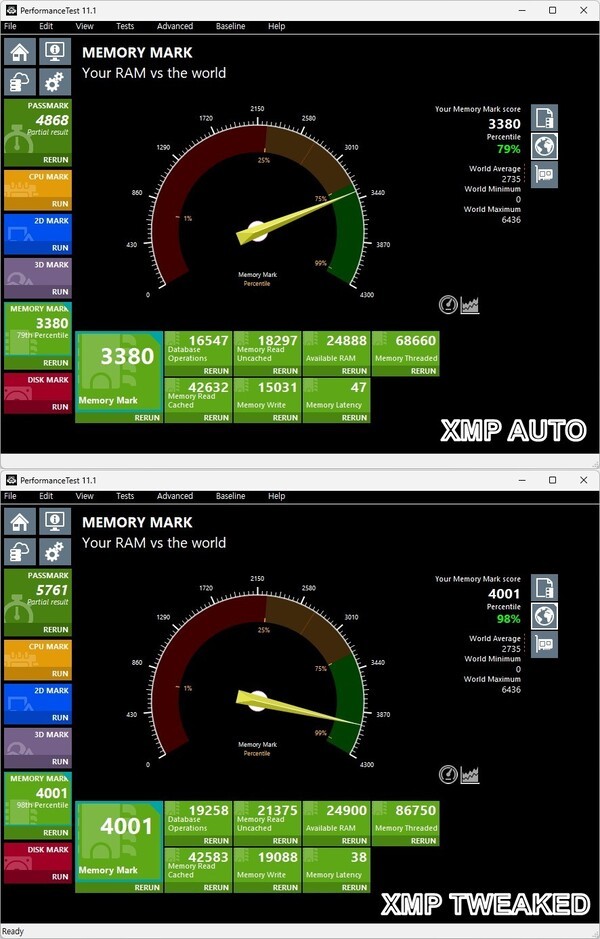This screenshot has width=600, height=939.
Task: Click the globe icon beside the 98% percentile
Action: pyautogui.click(x=544, y=615)
